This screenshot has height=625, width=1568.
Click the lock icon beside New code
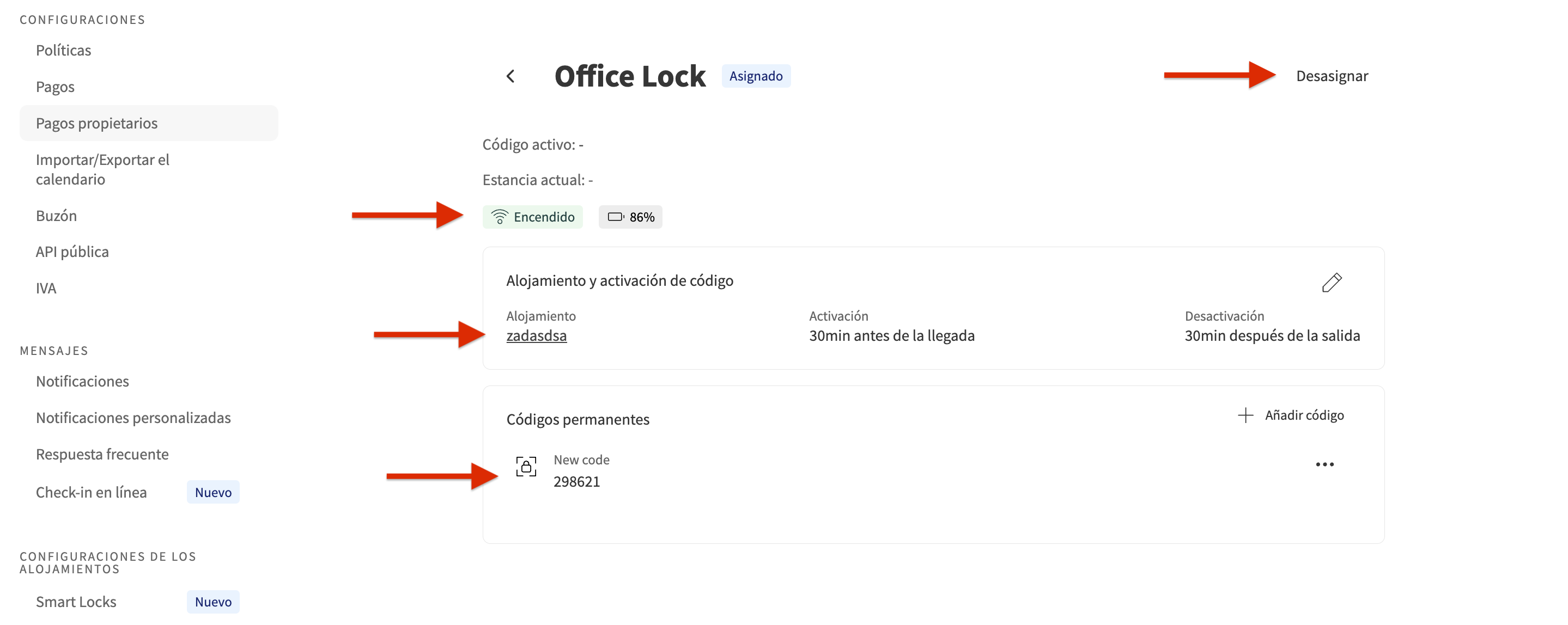[526, 467]
